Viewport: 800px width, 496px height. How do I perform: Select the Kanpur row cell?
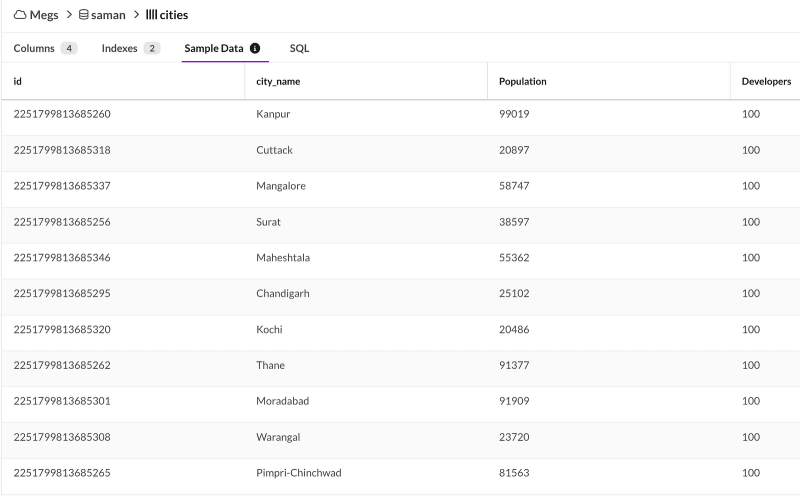[273, 114]
